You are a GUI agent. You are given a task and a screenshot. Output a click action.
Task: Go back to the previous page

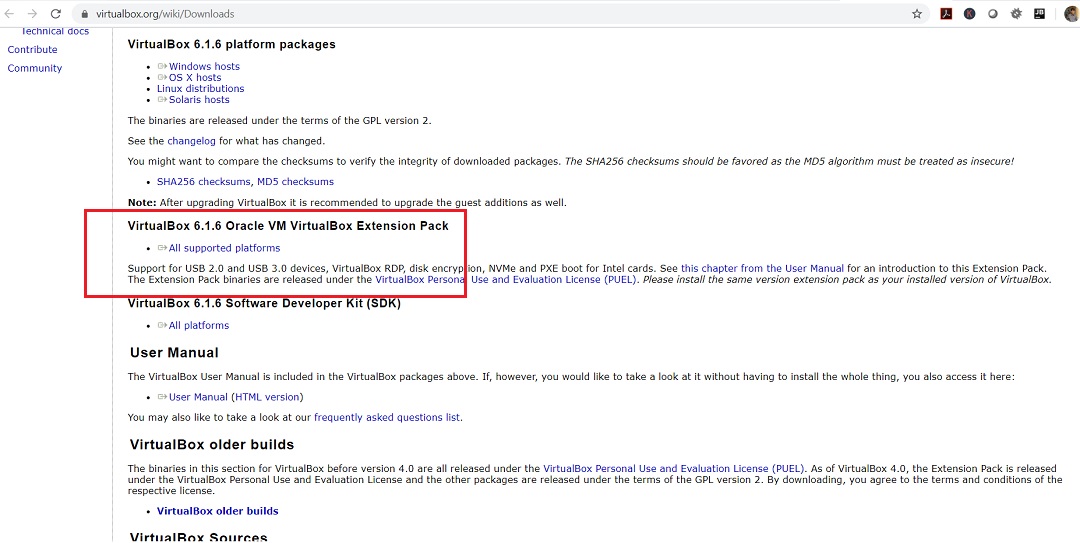click(x=9, y=14)
